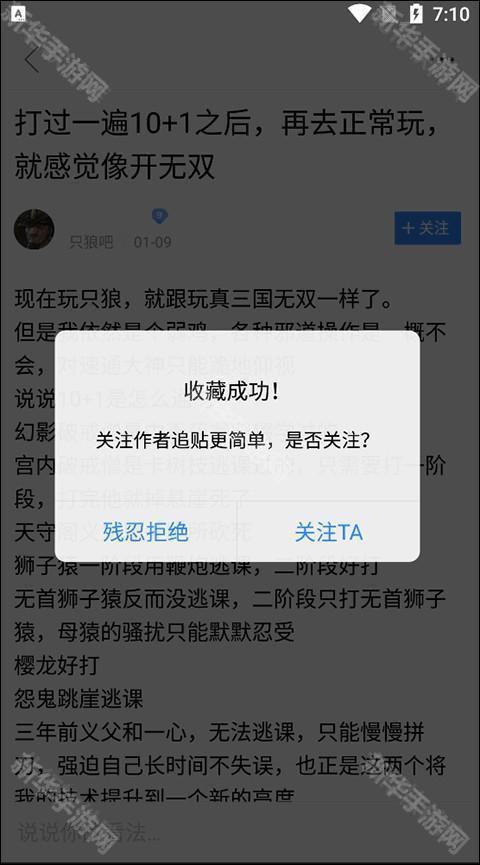Screen dimensions: 480x865
Task: Choose '关注TA' to follow the author
Action: coord(329,532)
